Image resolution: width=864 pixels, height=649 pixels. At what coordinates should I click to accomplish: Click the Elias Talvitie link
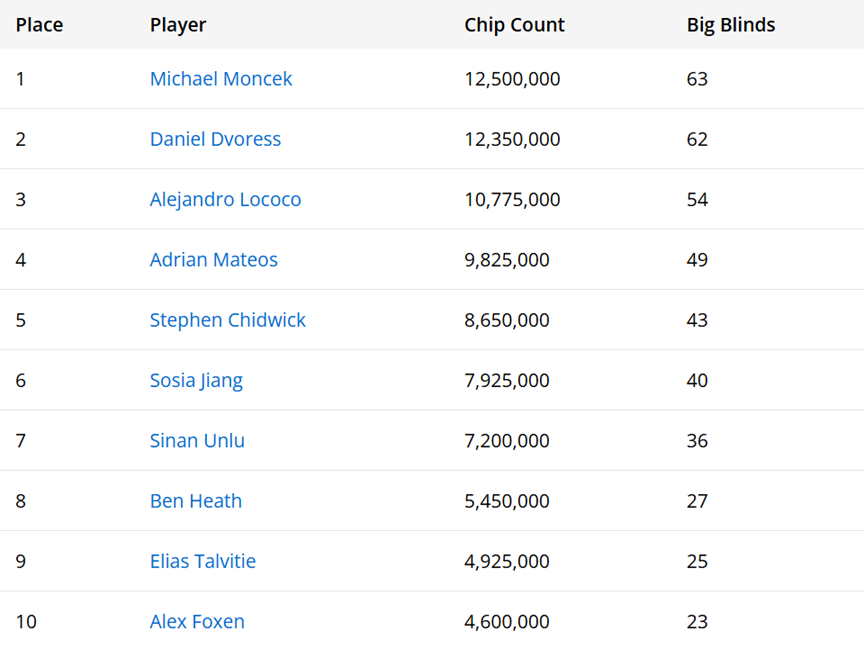(202, 561)
